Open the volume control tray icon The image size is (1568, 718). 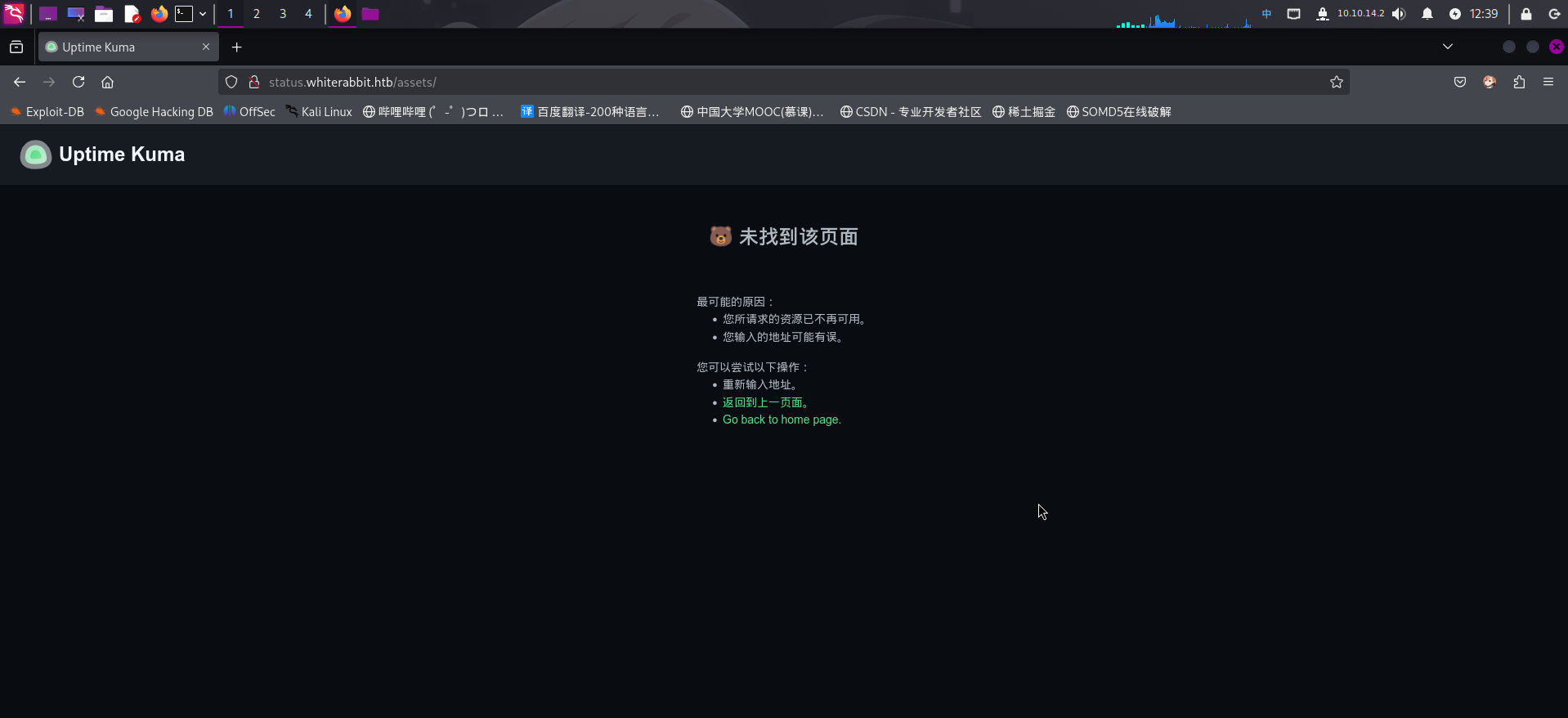coord(1399,14)
